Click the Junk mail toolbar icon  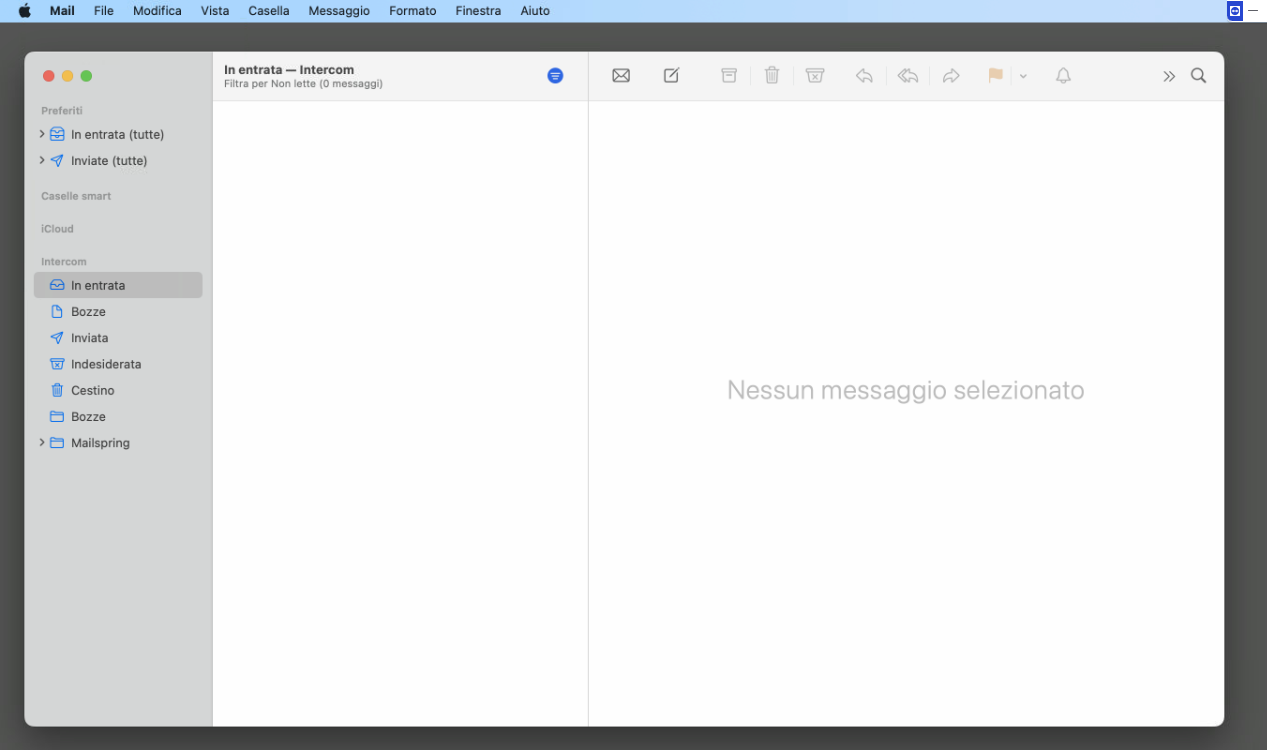[x=815, y=76]
